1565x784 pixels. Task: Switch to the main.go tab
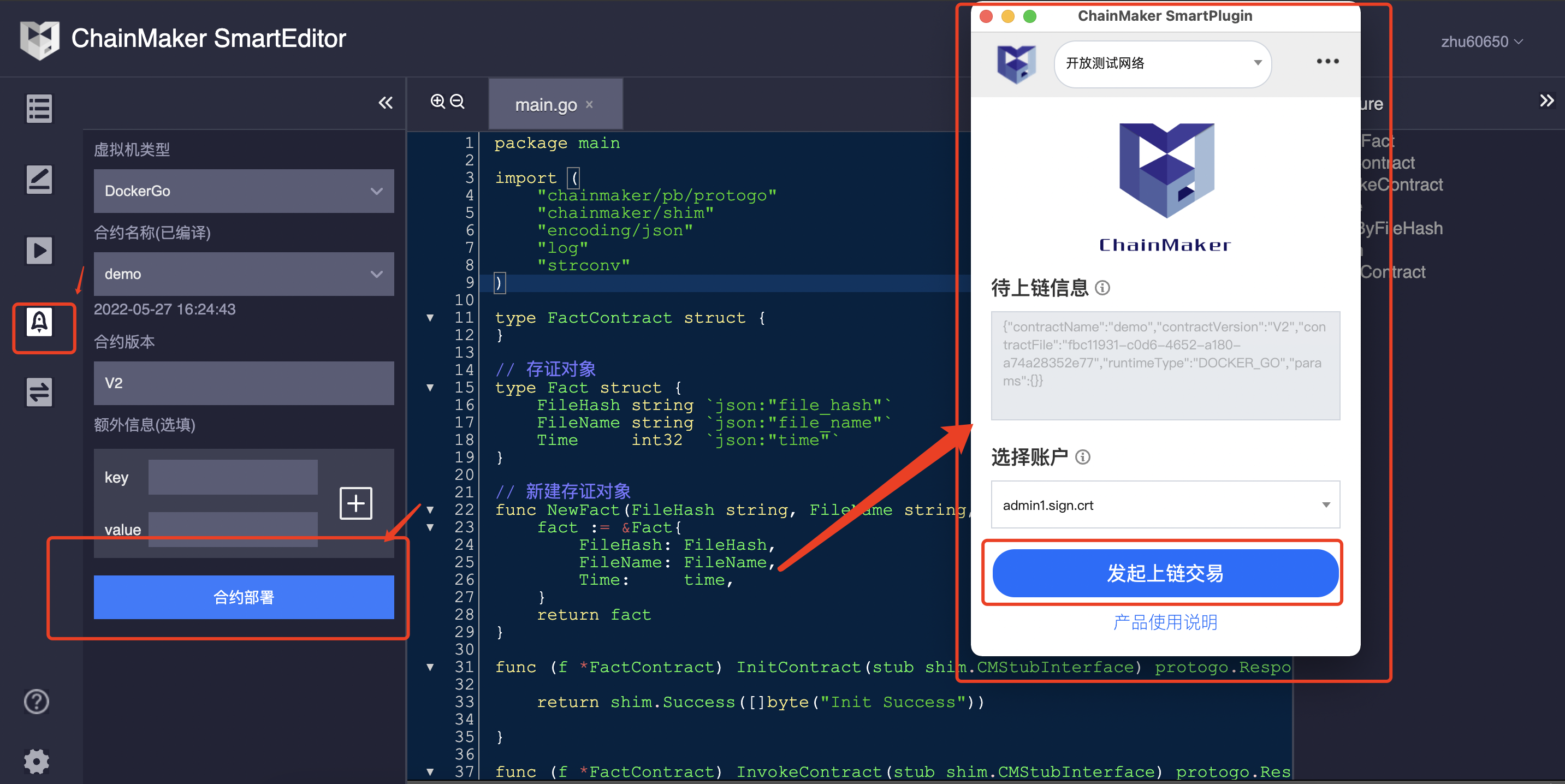pyautogui.click(x=545, y=105)
